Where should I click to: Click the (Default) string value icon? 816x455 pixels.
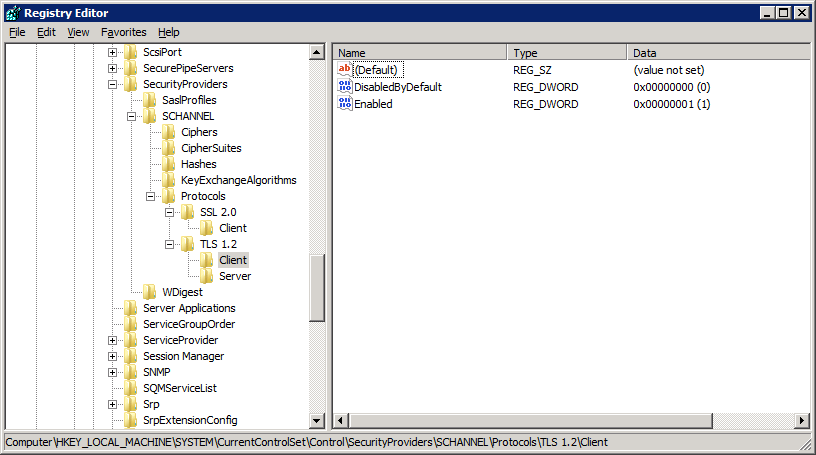pyautogui.click(x=345, y=70)
